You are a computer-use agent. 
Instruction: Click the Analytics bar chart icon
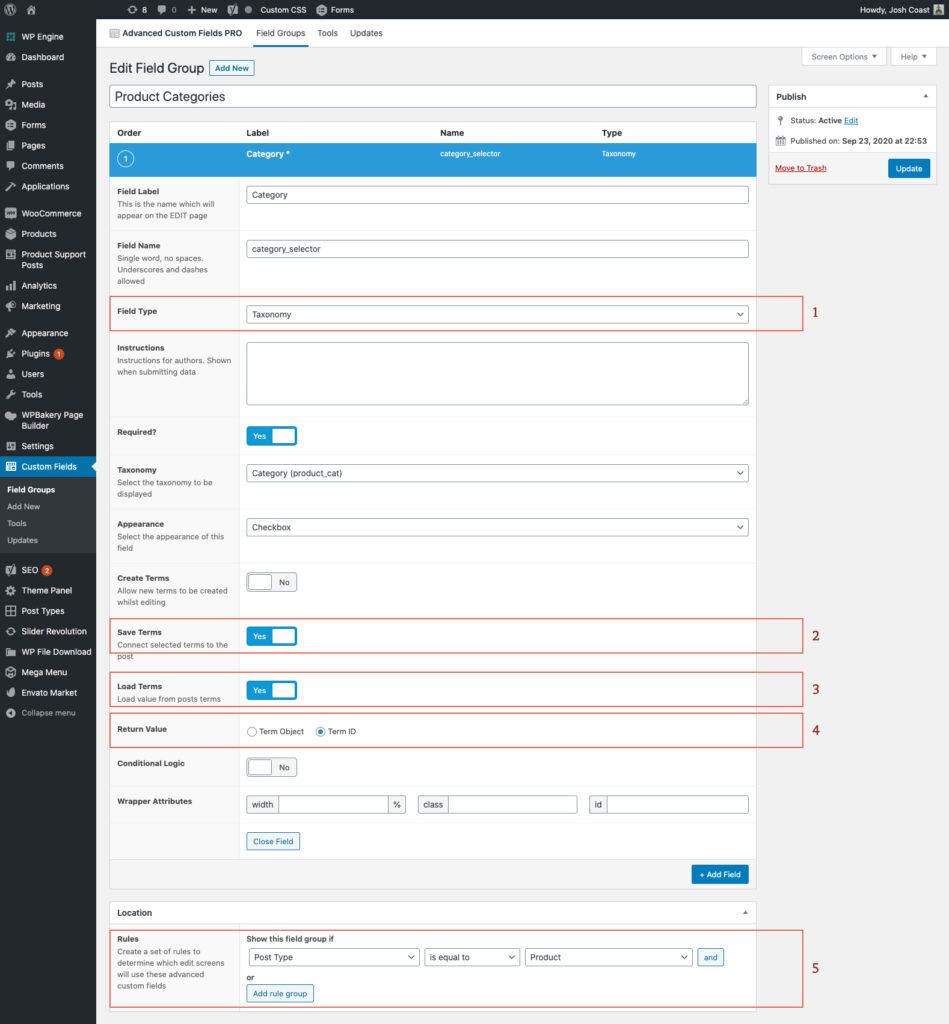pyautogui.click(x=10, y=285)
